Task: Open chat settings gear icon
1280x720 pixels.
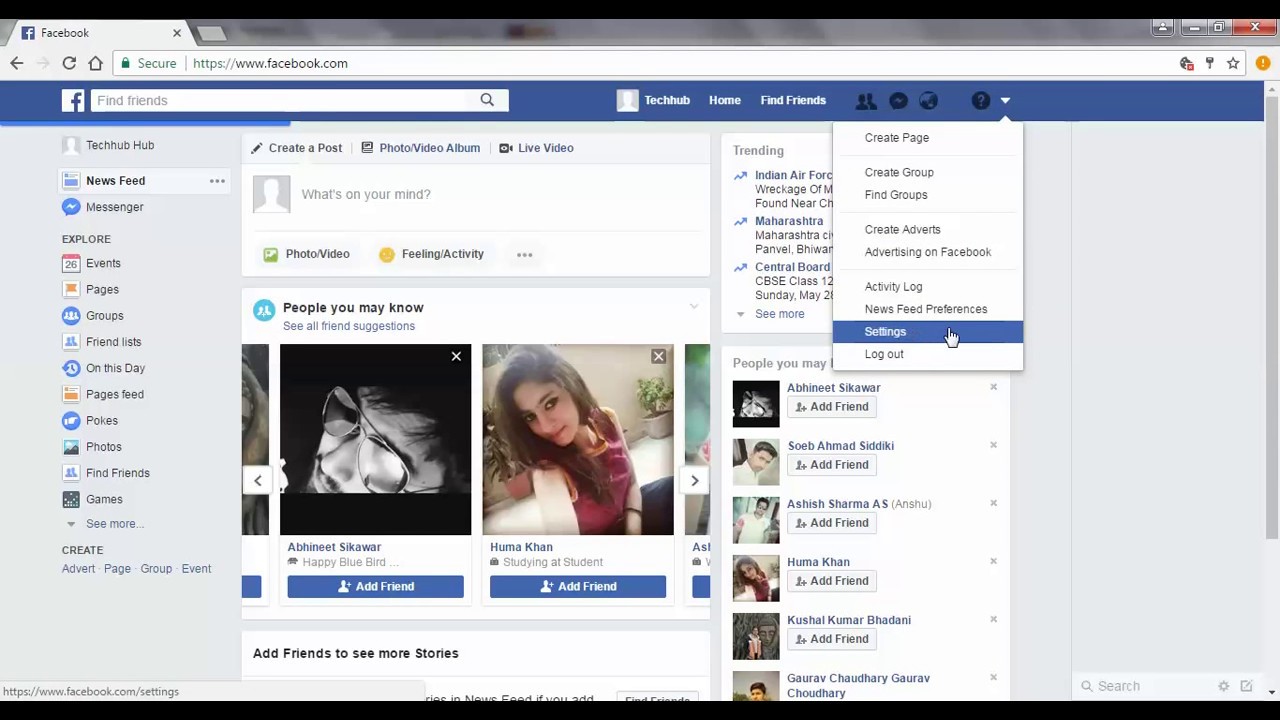Action: point(1223,686)
